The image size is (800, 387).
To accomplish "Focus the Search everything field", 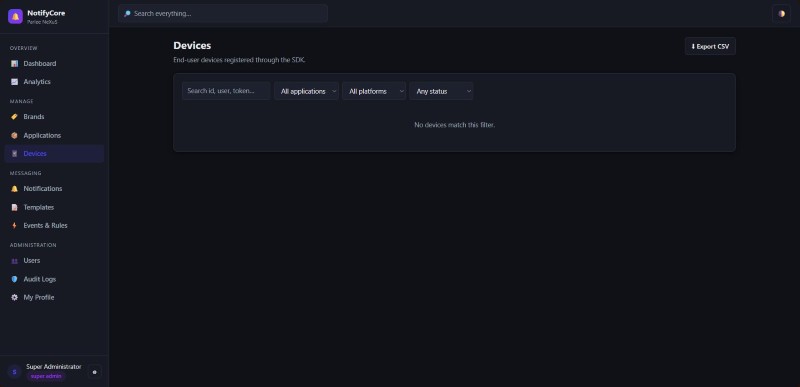I will [223, 14].
